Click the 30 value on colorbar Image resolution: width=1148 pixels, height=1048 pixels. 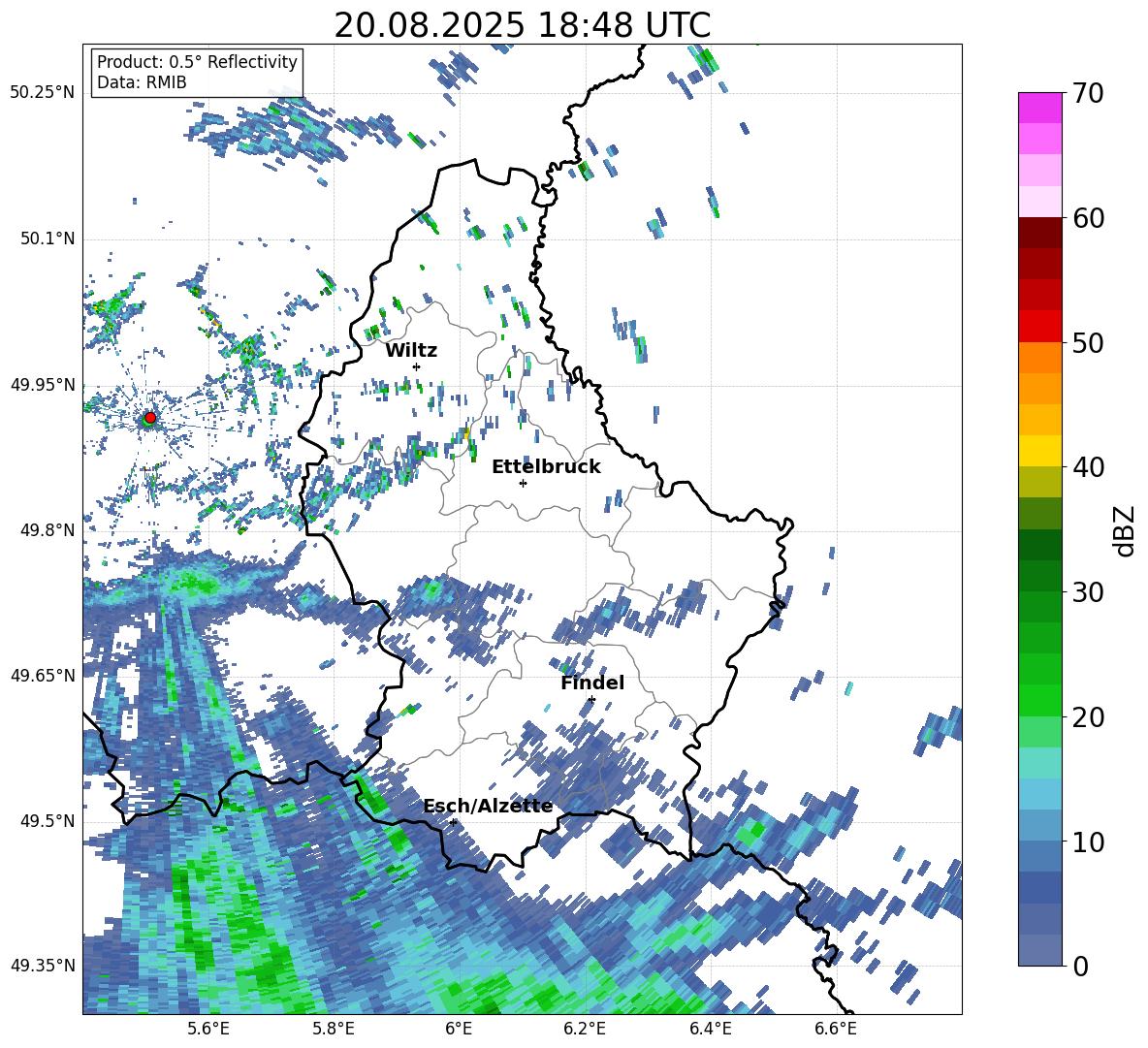click(x=1088, y=592)
